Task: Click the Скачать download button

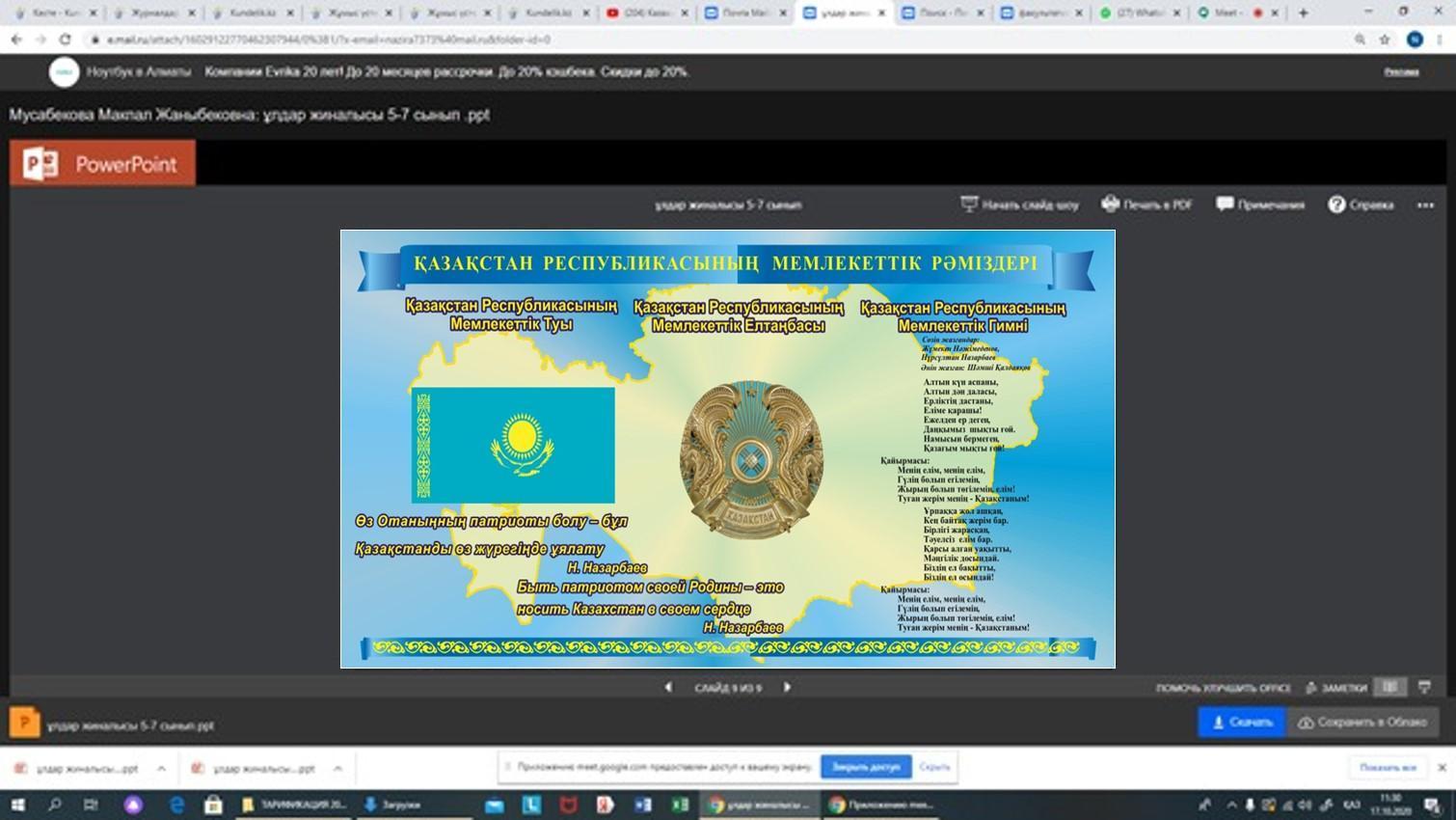Action: [1242, 722]
